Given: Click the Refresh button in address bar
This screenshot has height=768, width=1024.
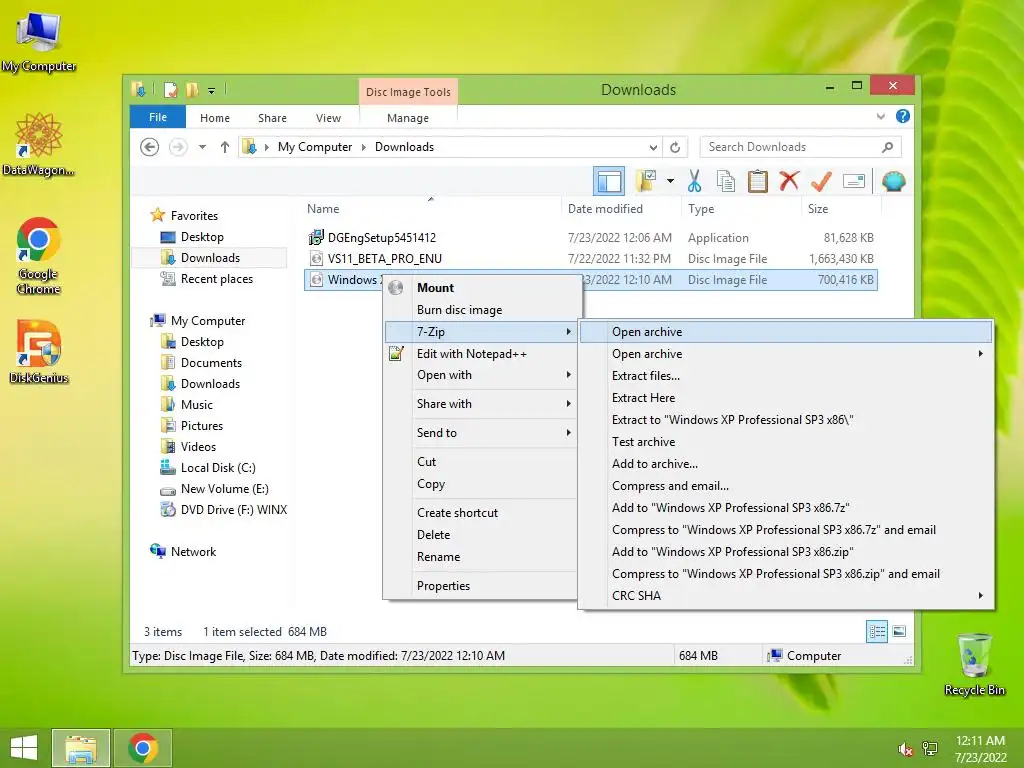Looking at the screenshot, I should coord(675,147).
